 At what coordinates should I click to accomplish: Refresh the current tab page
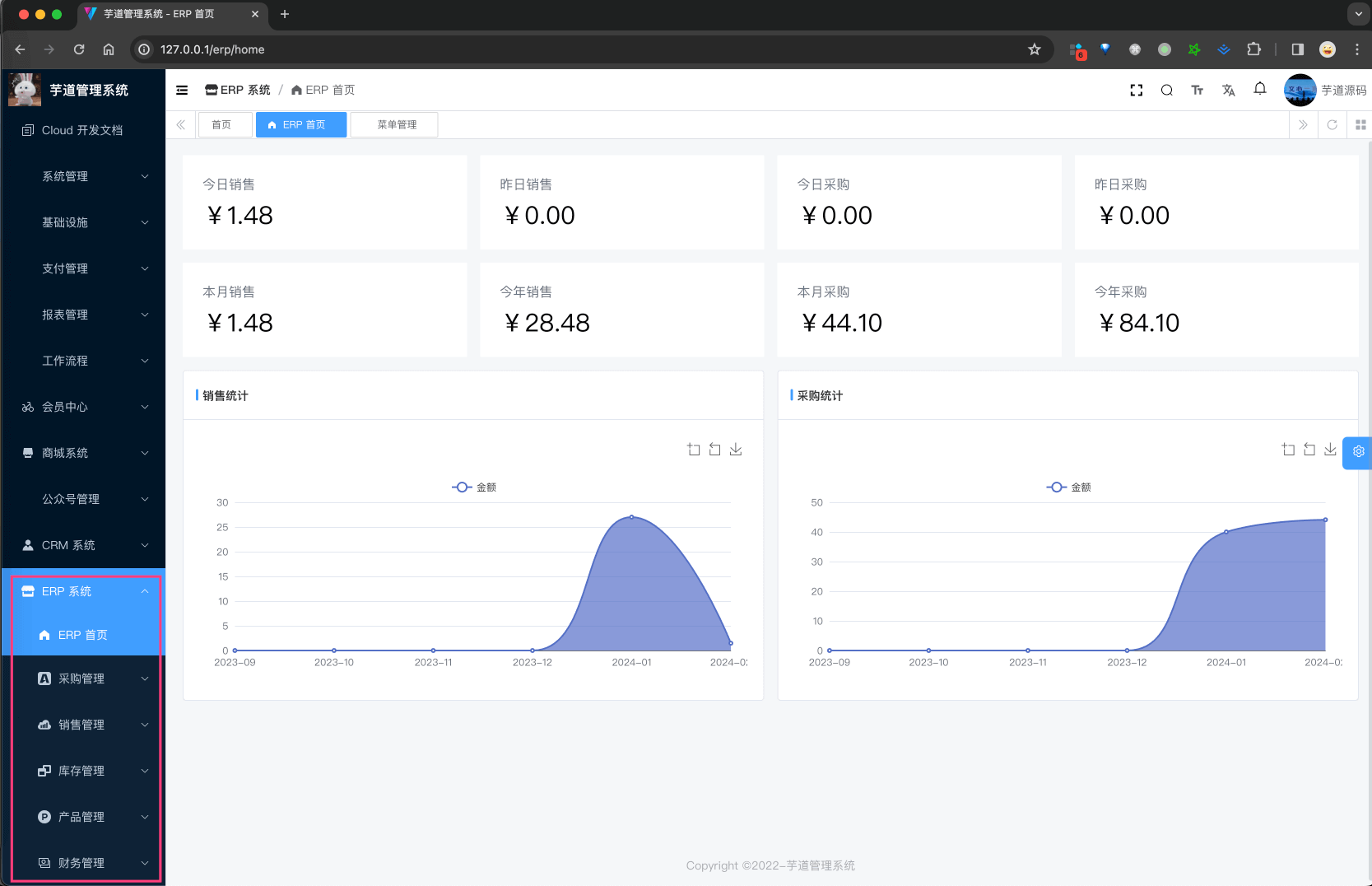pyautogui.click(x=1332, y=125)
